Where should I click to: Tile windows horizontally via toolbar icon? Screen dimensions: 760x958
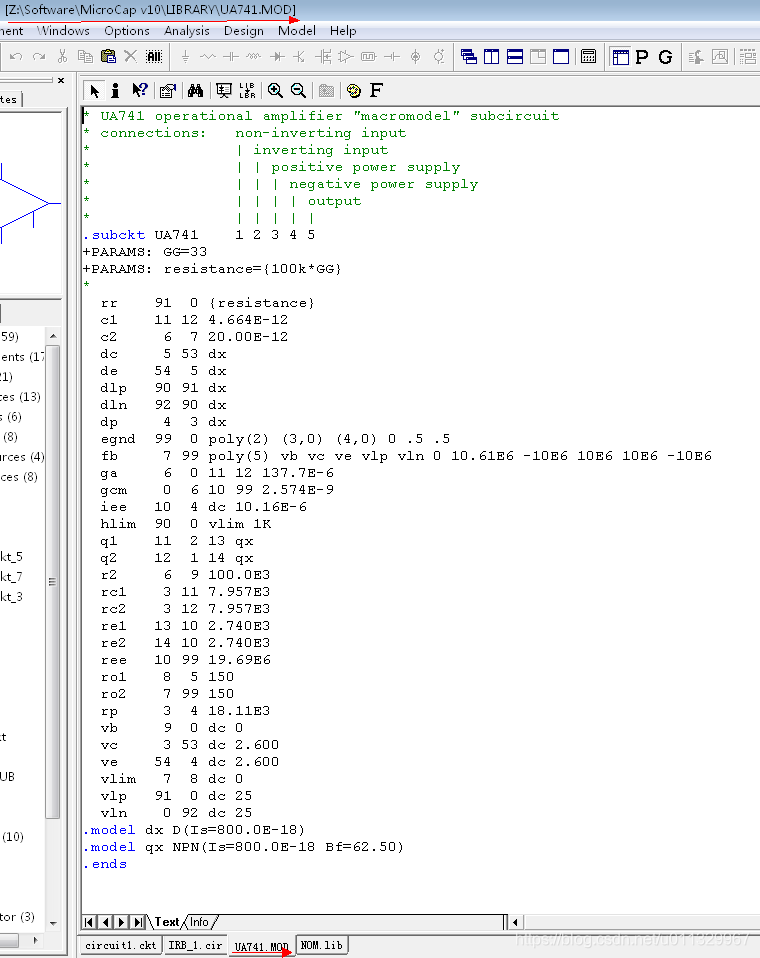515,57
